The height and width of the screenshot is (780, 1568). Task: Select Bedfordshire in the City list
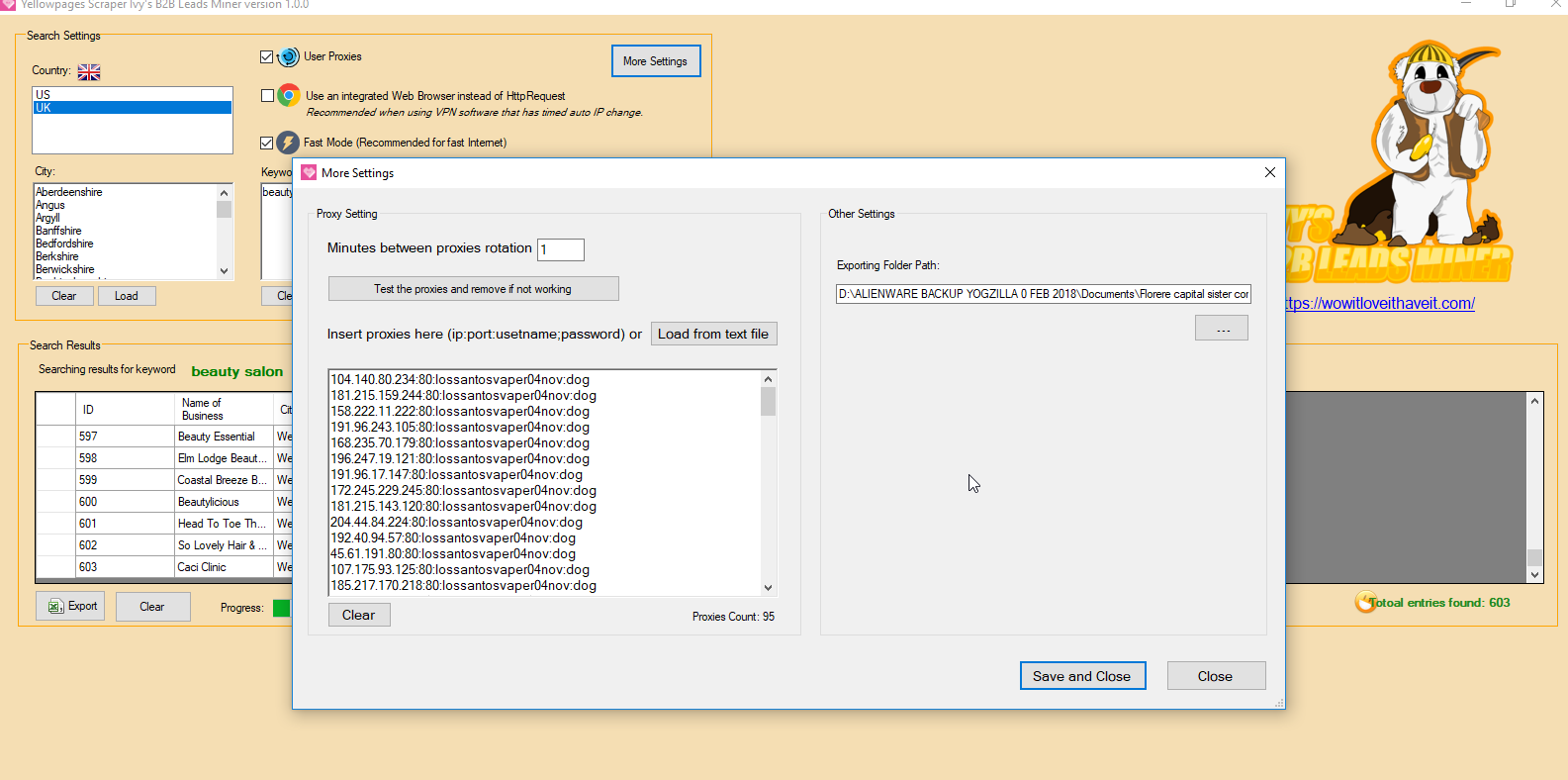65,244
